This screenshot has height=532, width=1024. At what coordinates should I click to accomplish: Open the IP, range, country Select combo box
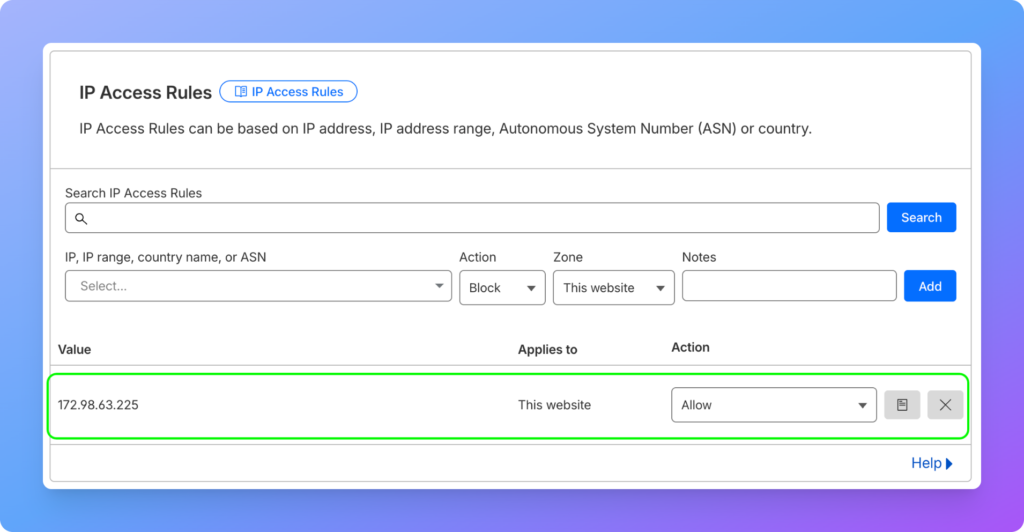(258, 286)
